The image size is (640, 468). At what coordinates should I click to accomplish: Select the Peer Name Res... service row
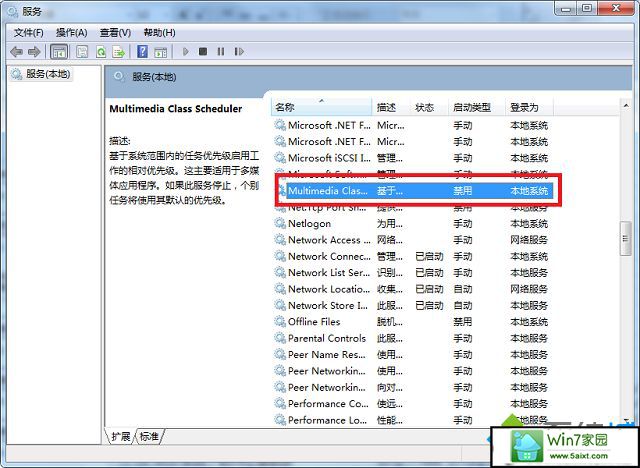click(x=413, y=355)
